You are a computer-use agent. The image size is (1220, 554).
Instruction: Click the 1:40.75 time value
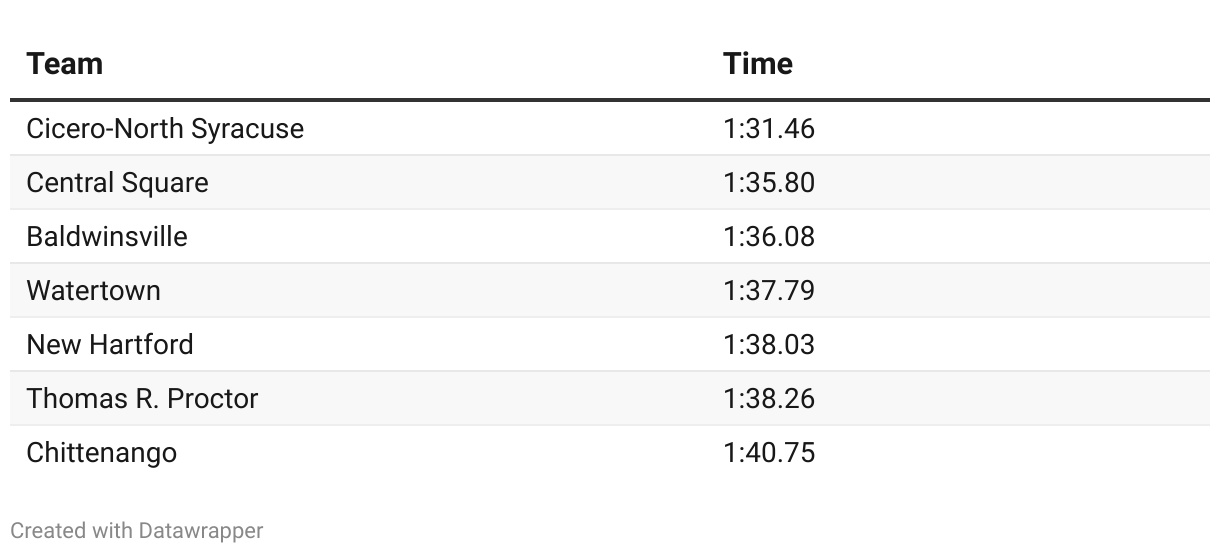769,453
